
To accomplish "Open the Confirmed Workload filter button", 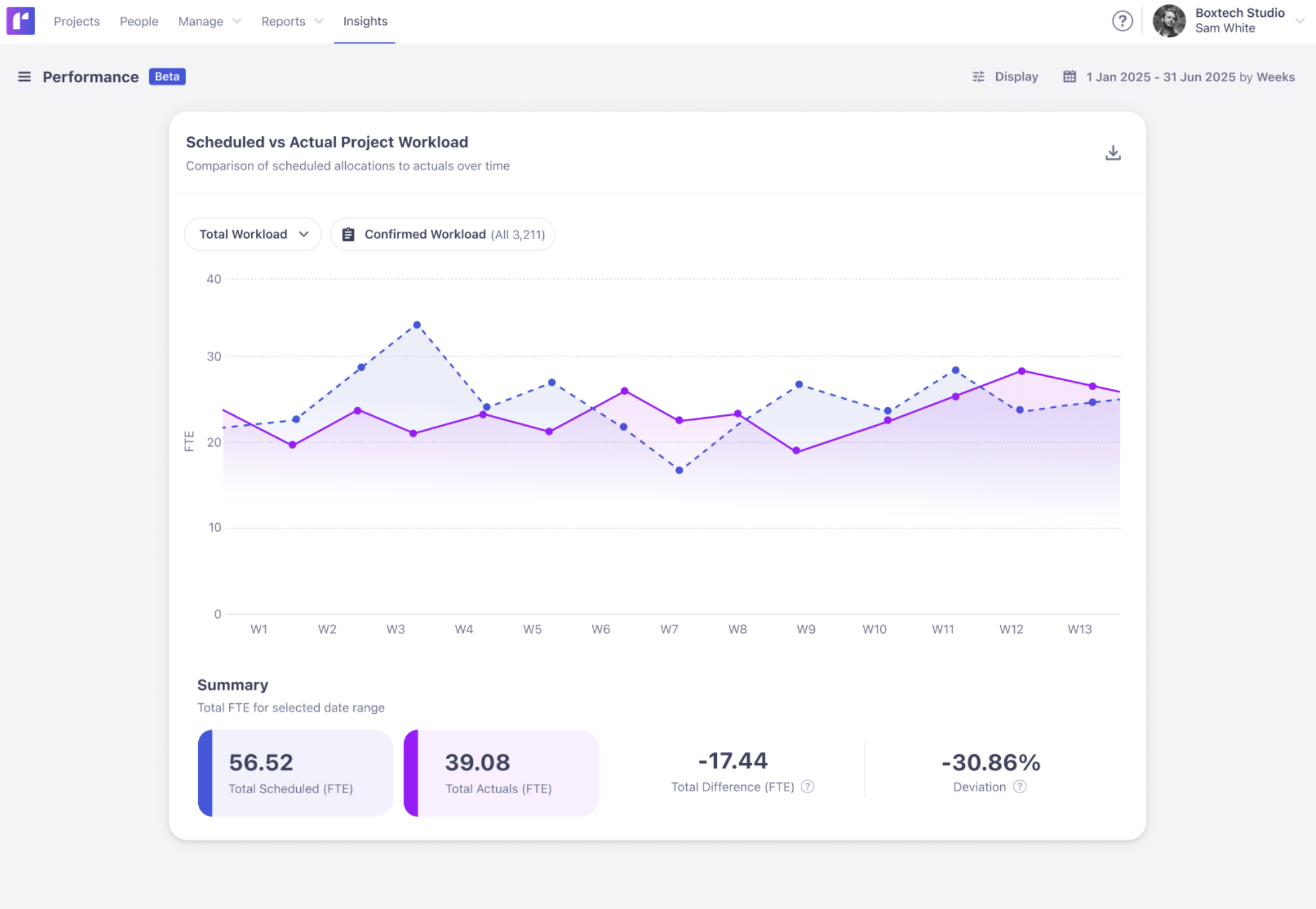I will pyautogui.click(x=443, y=234).
